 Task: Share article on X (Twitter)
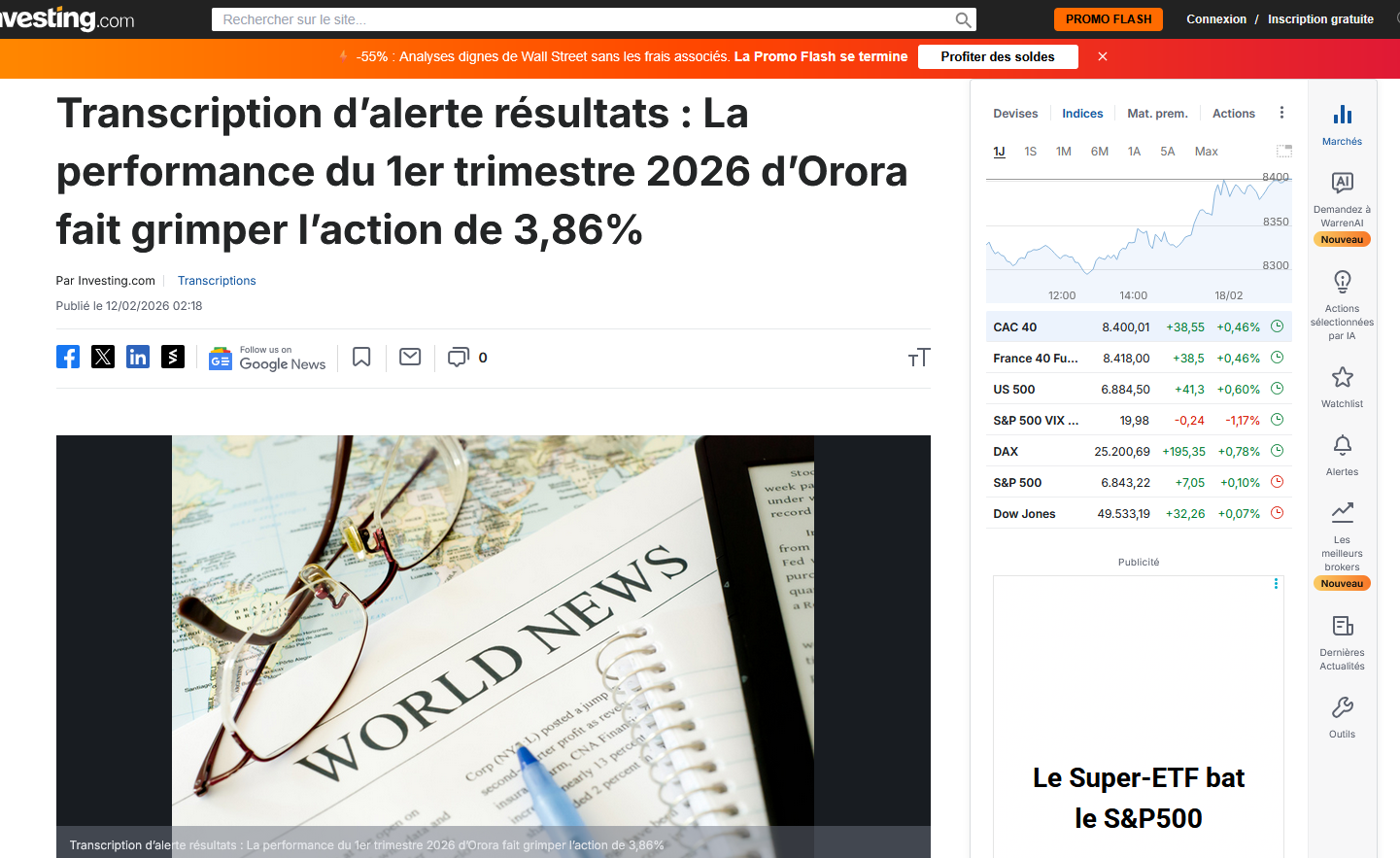103,357
